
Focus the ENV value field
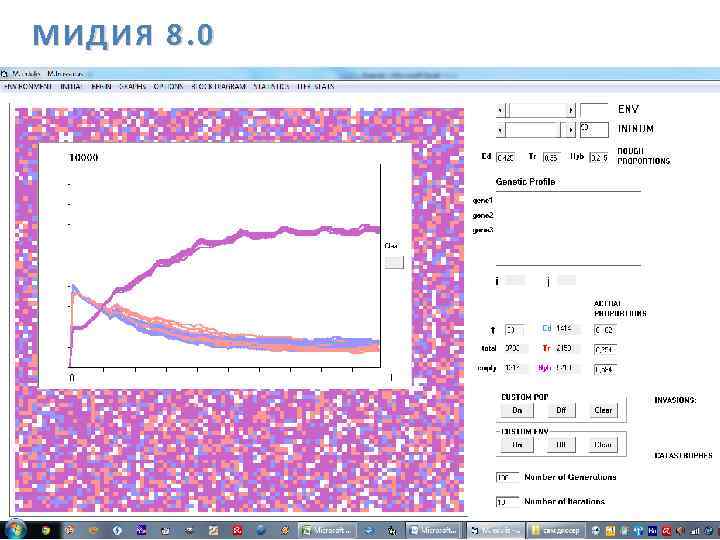pos(594,110)
